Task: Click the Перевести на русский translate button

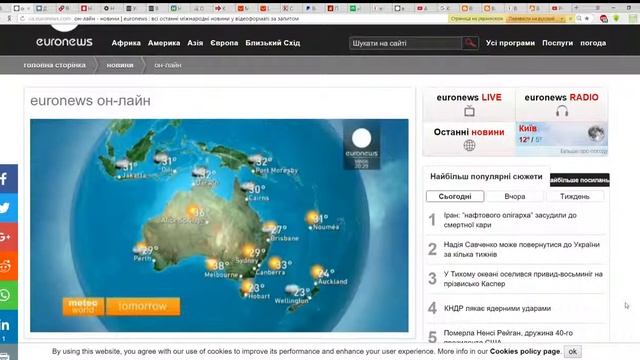Action: pos(532,19)
